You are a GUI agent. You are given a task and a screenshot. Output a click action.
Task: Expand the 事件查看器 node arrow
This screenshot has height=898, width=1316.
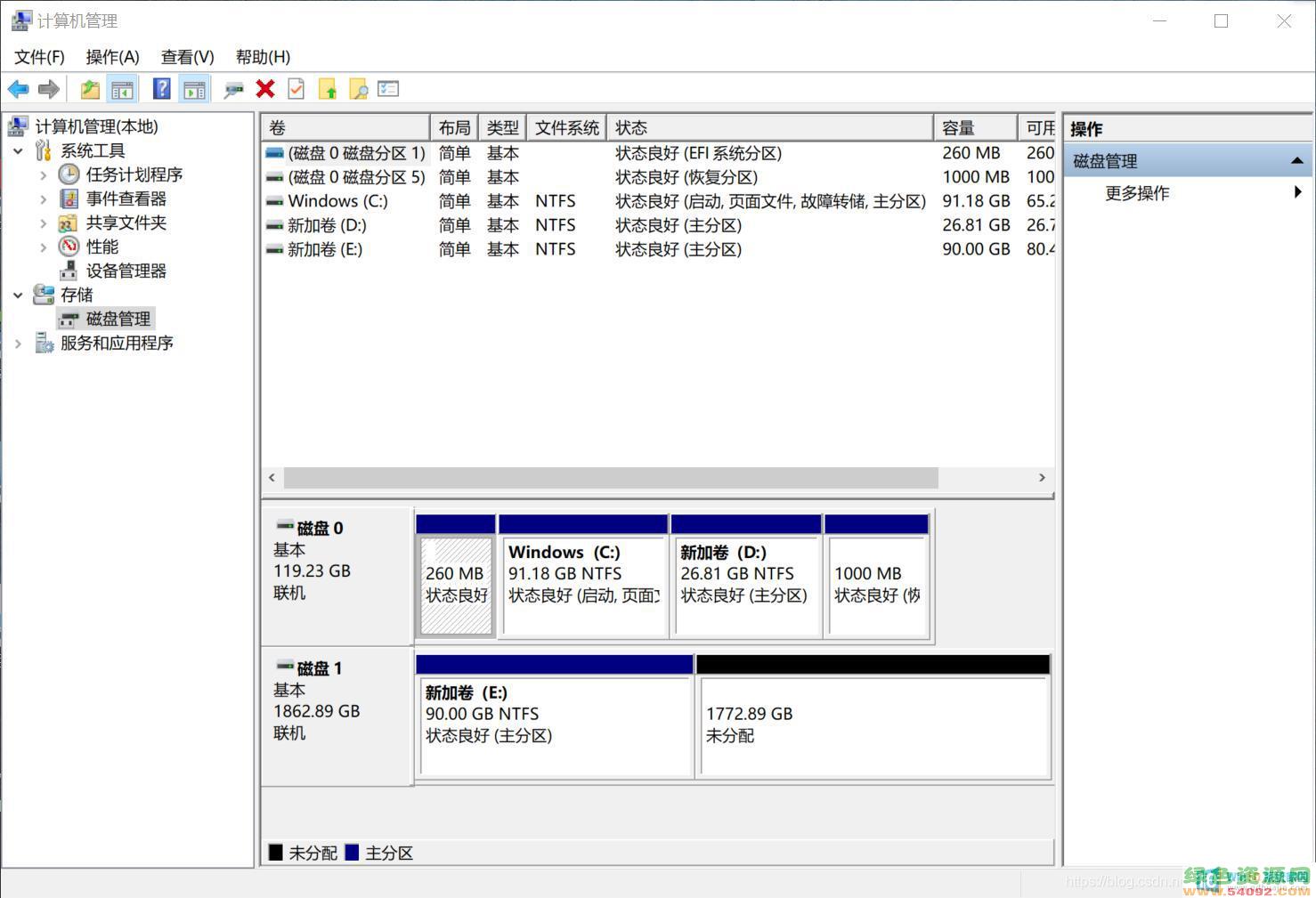click(43, 199)
